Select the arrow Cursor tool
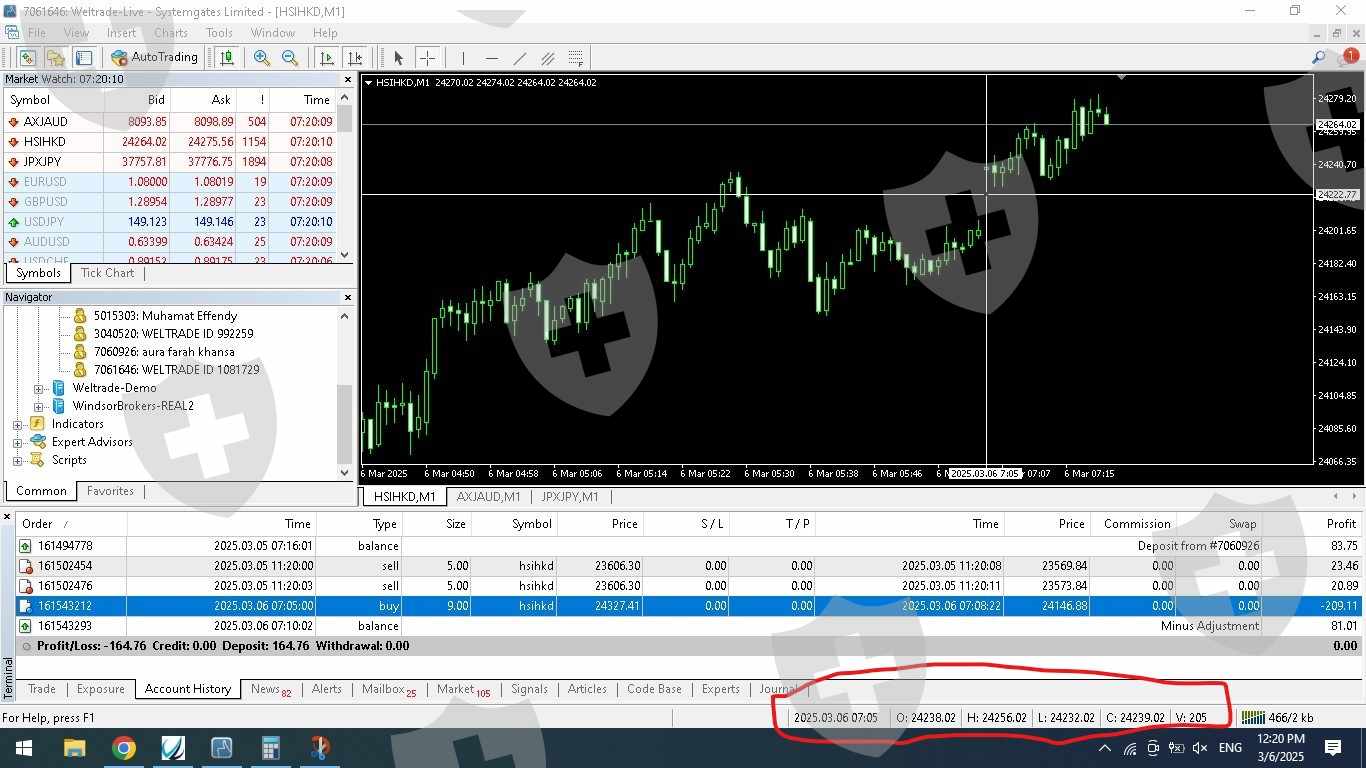Image resolution: width=1366 pixels, height=768 pixels. [x=398, y=58]
